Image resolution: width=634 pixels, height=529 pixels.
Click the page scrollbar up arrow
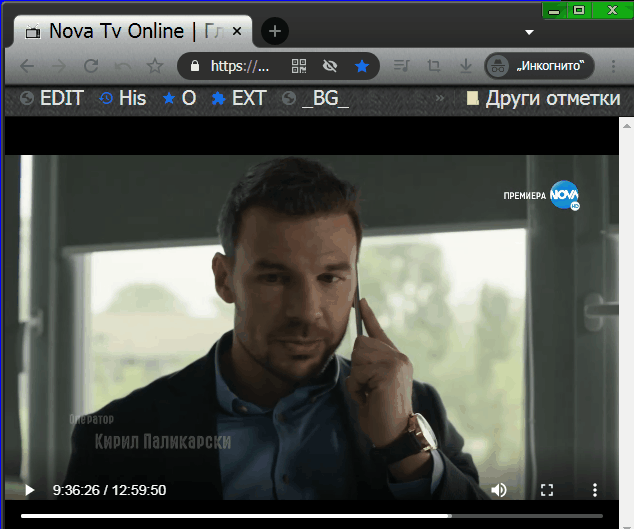[x=627, y=126]
